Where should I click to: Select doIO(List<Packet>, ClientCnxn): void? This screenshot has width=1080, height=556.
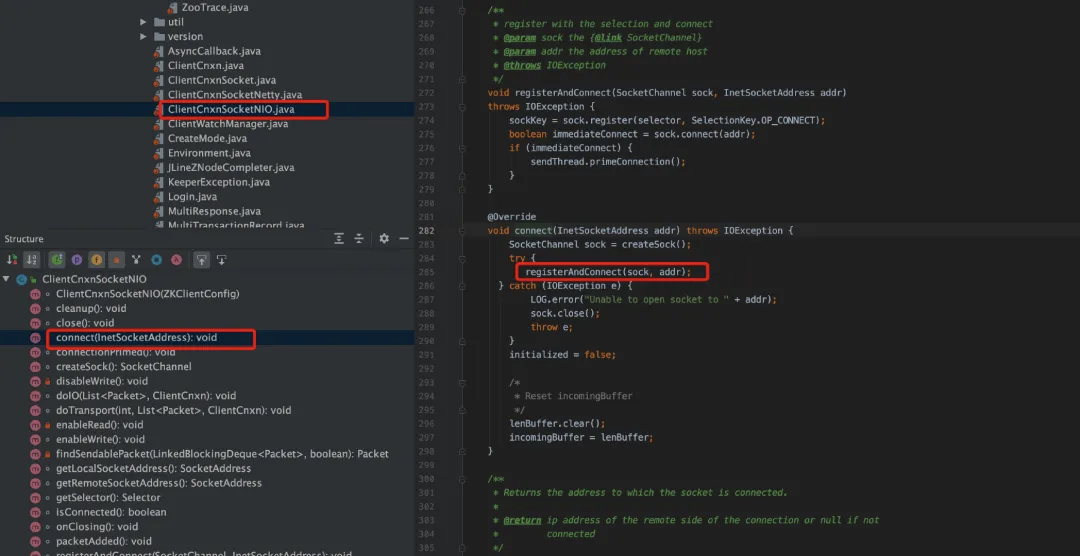coord(145,396)
